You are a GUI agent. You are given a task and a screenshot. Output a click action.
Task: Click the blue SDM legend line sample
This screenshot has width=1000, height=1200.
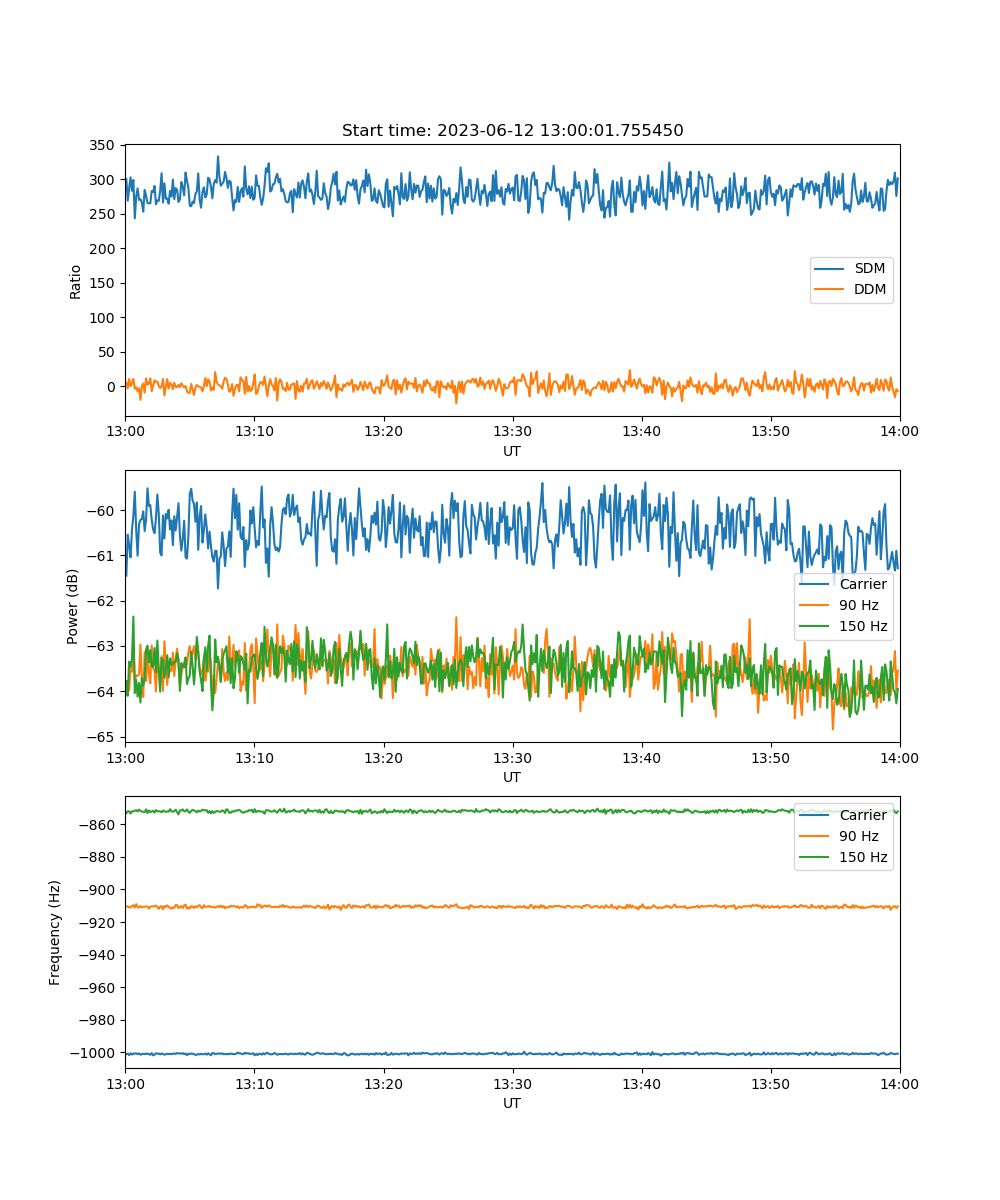[830, 269]
